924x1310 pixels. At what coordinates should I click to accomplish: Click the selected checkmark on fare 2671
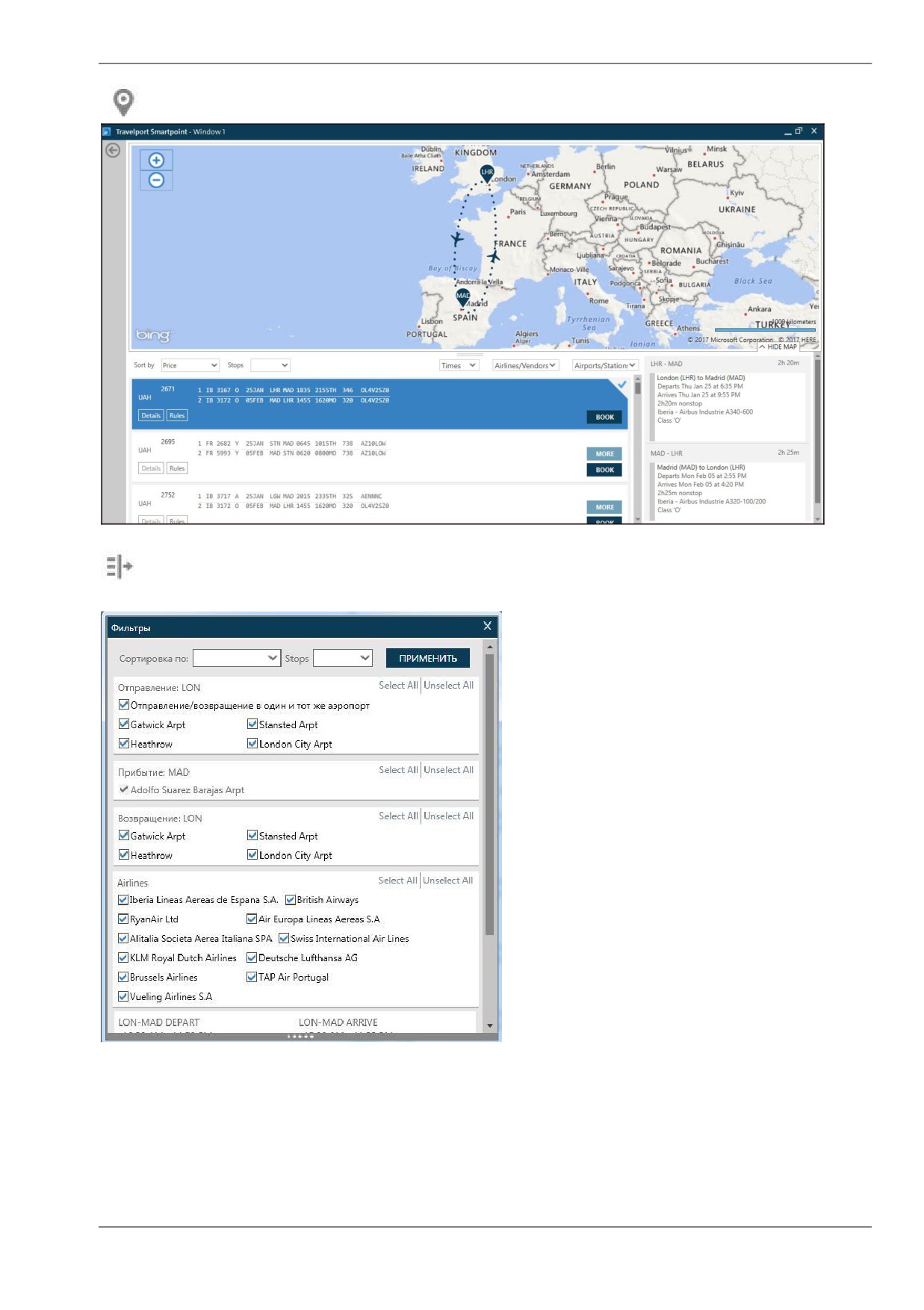click(621, 385)
